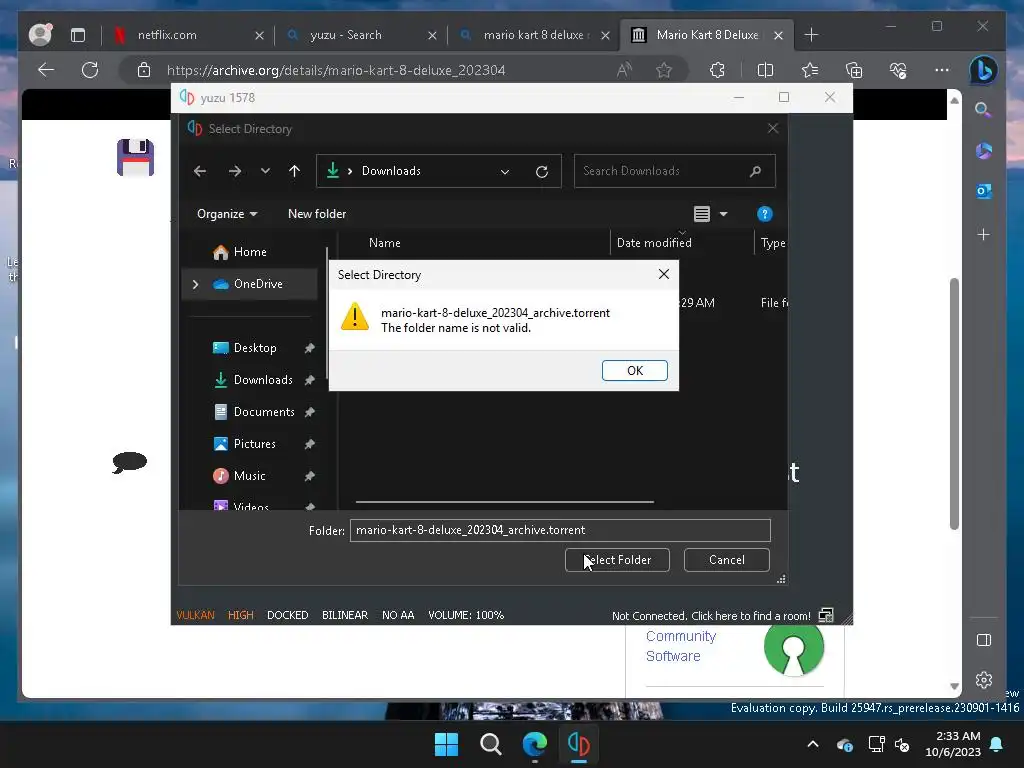Go forward in the file dialog
The image size is (1024, 768).
234,171
